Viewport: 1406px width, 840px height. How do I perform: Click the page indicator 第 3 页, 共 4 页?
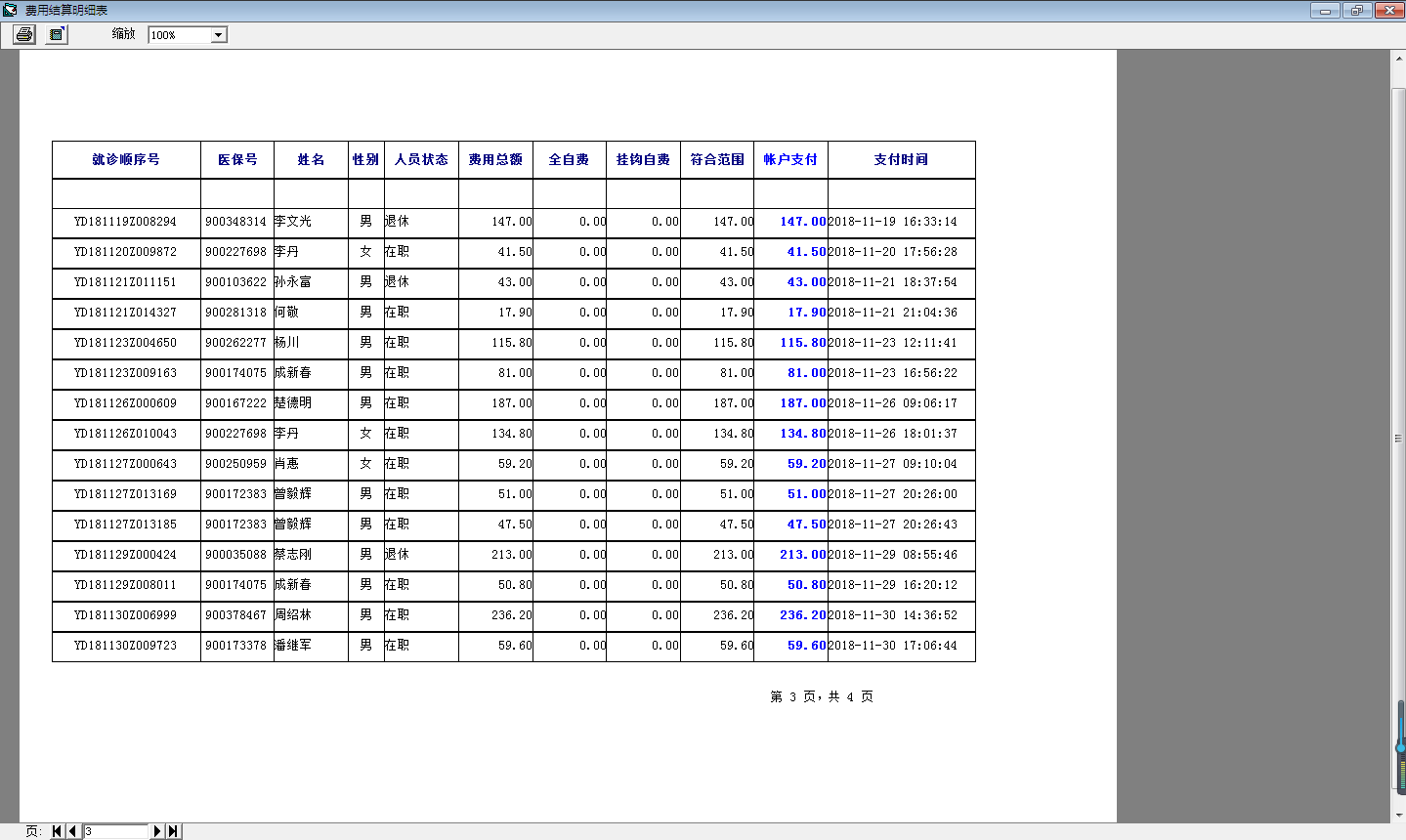[822, 696]
